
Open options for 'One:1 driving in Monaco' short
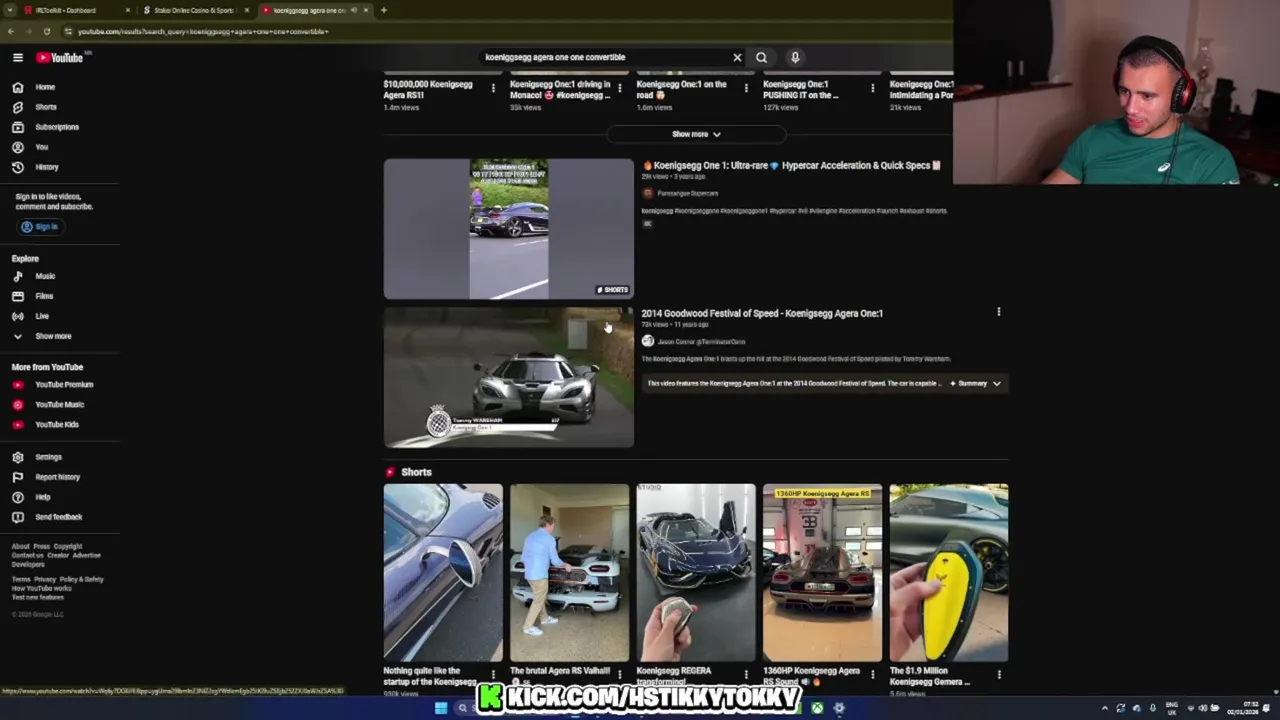[x=619, y=88]
